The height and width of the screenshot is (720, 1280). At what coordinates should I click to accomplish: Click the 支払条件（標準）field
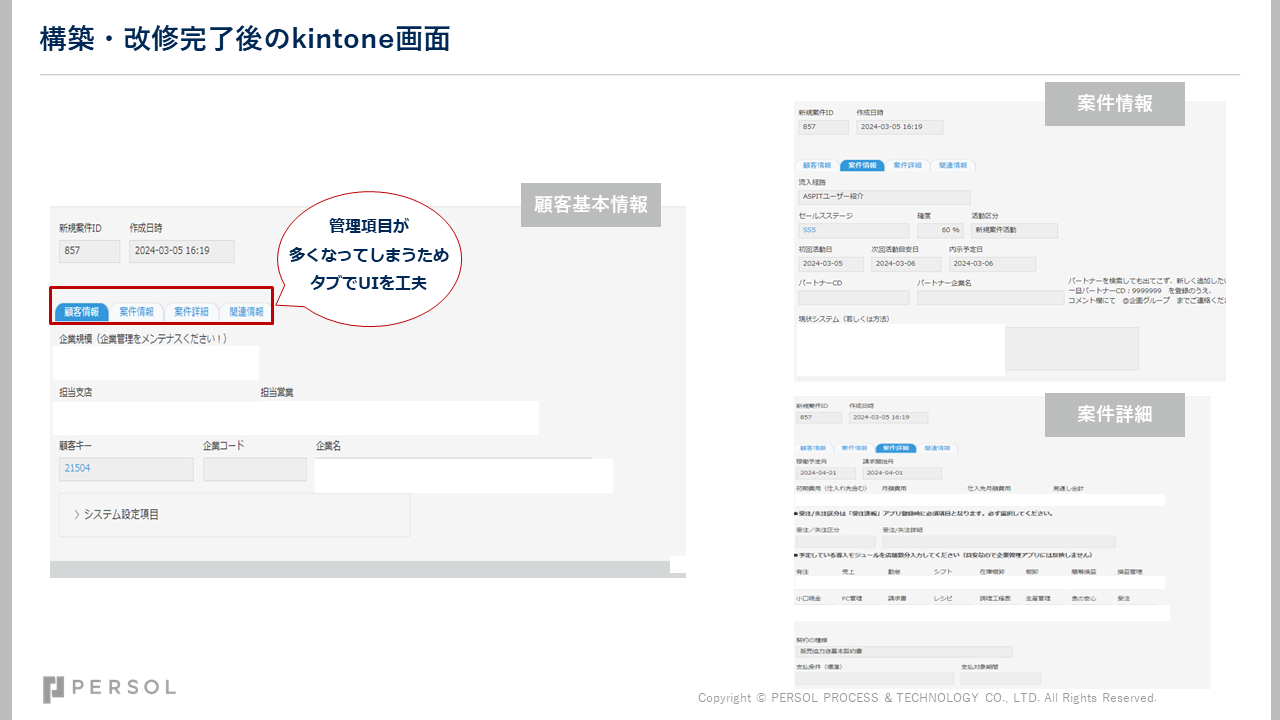[875, 678]
